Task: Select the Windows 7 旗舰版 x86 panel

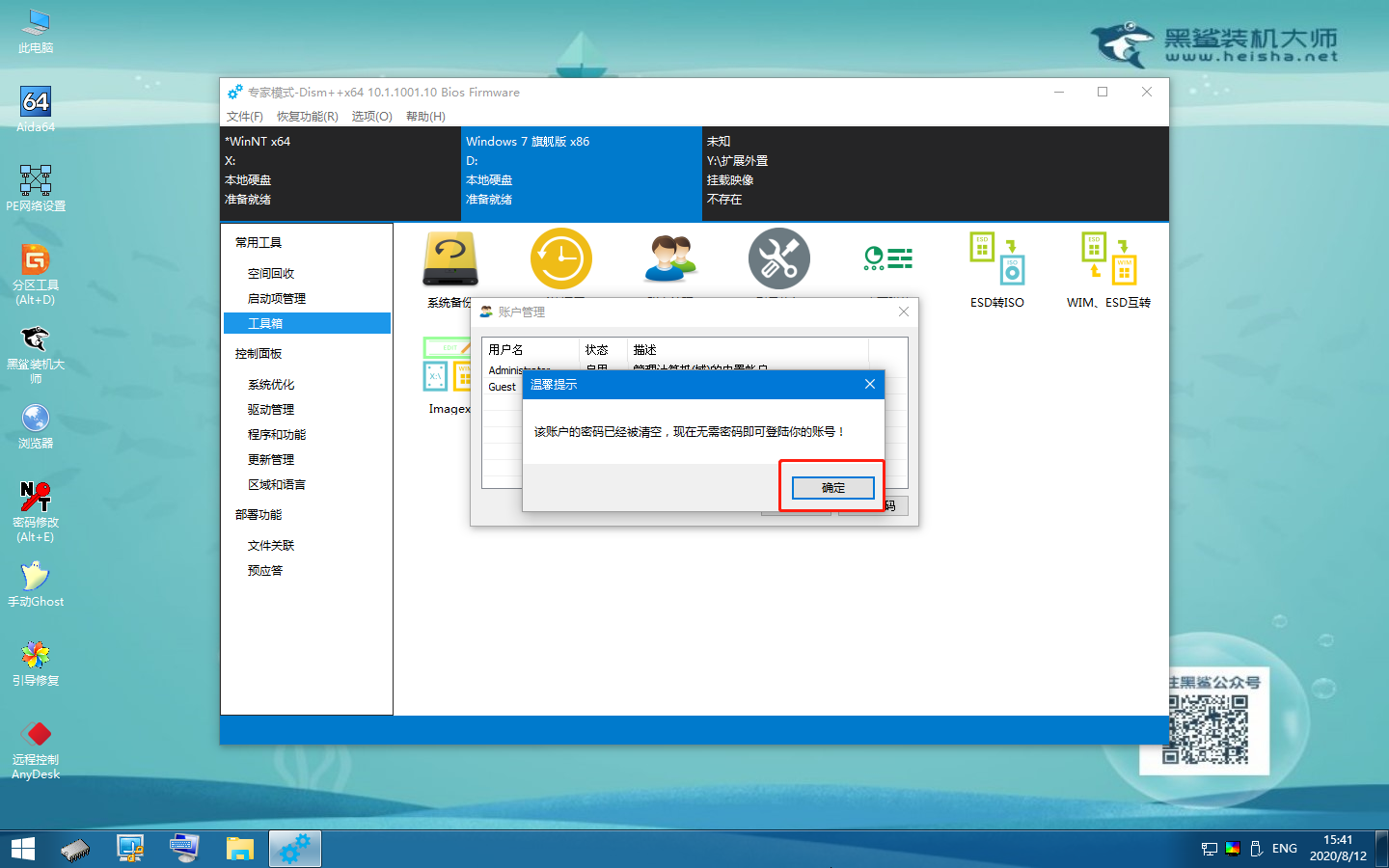Action: click(x=582, y=174)
